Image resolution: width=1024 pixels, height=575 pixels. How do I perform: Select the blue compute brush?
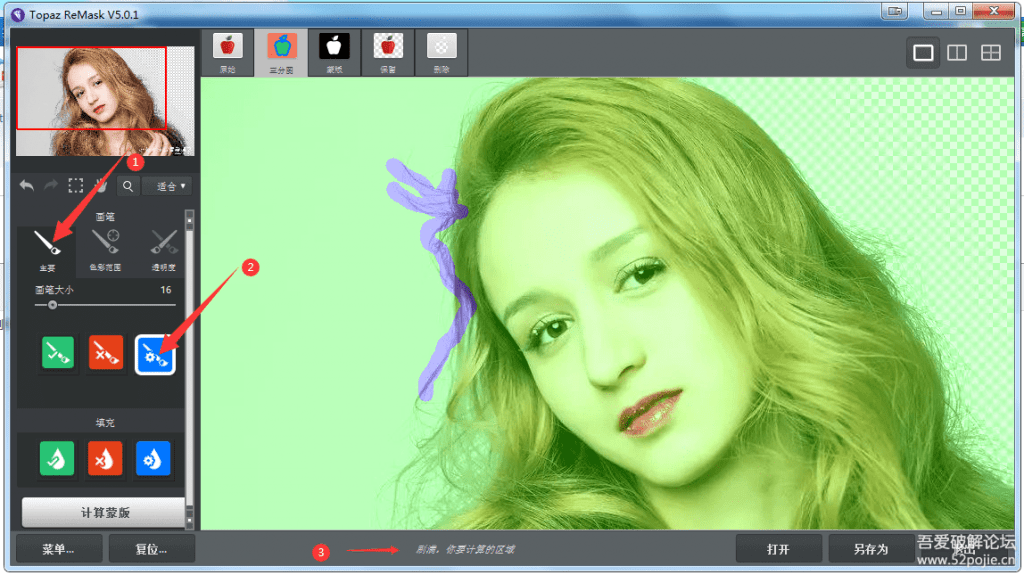click(x=155, y=353)
